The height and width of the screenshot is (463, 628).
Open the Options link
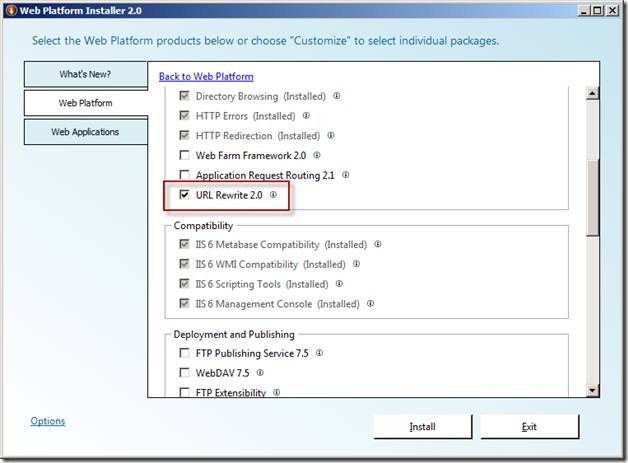[47, 421]
